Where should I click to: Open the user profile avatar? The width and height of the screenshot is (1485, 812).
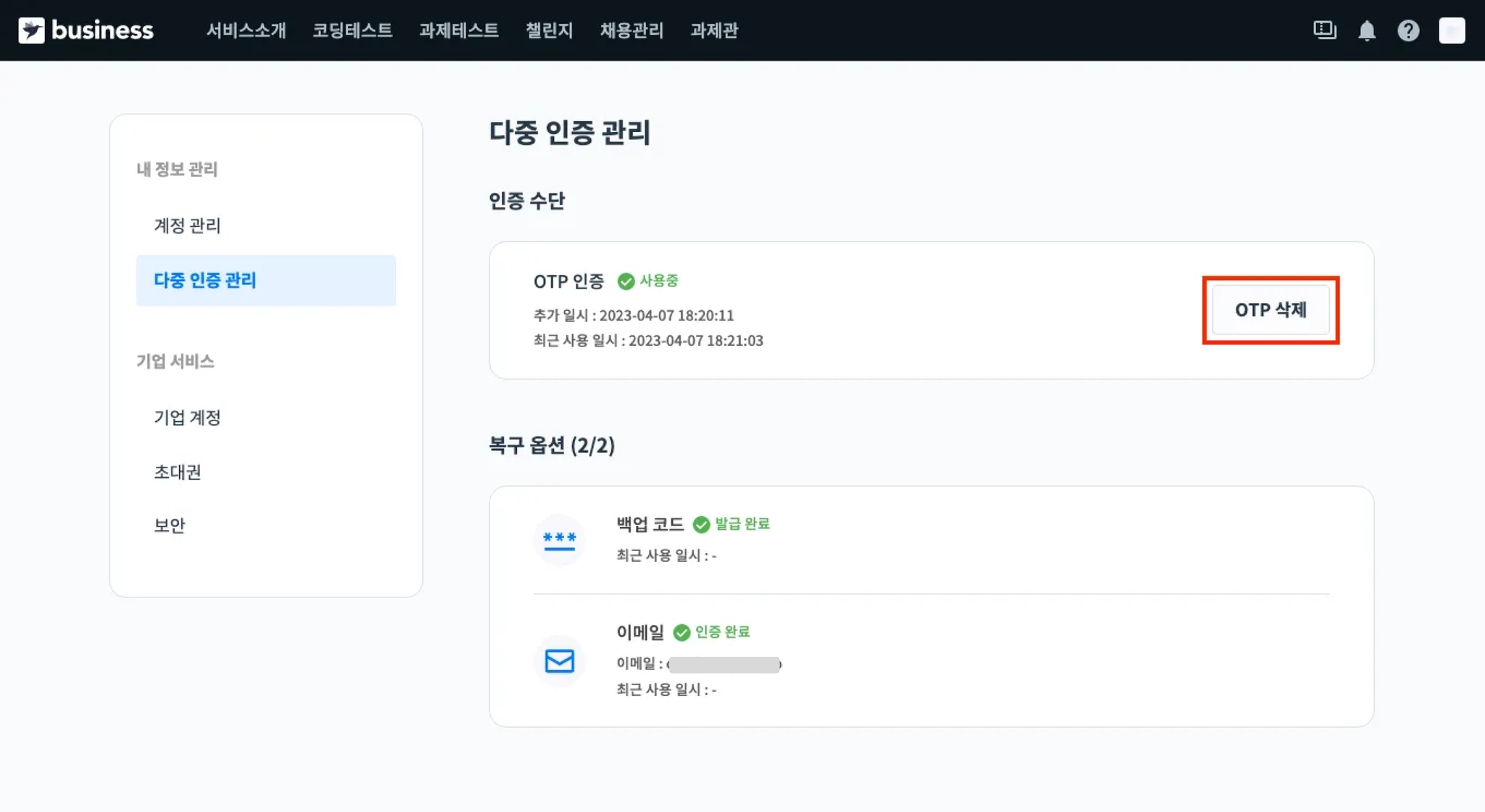coord(1452,30)
